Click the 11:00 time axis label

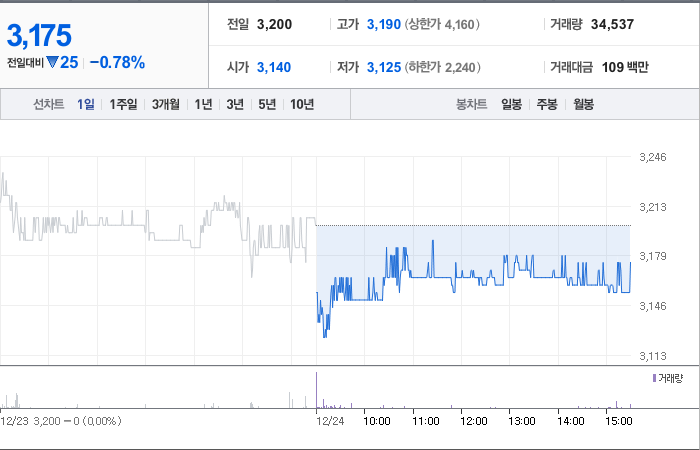[x=425, y=421]
